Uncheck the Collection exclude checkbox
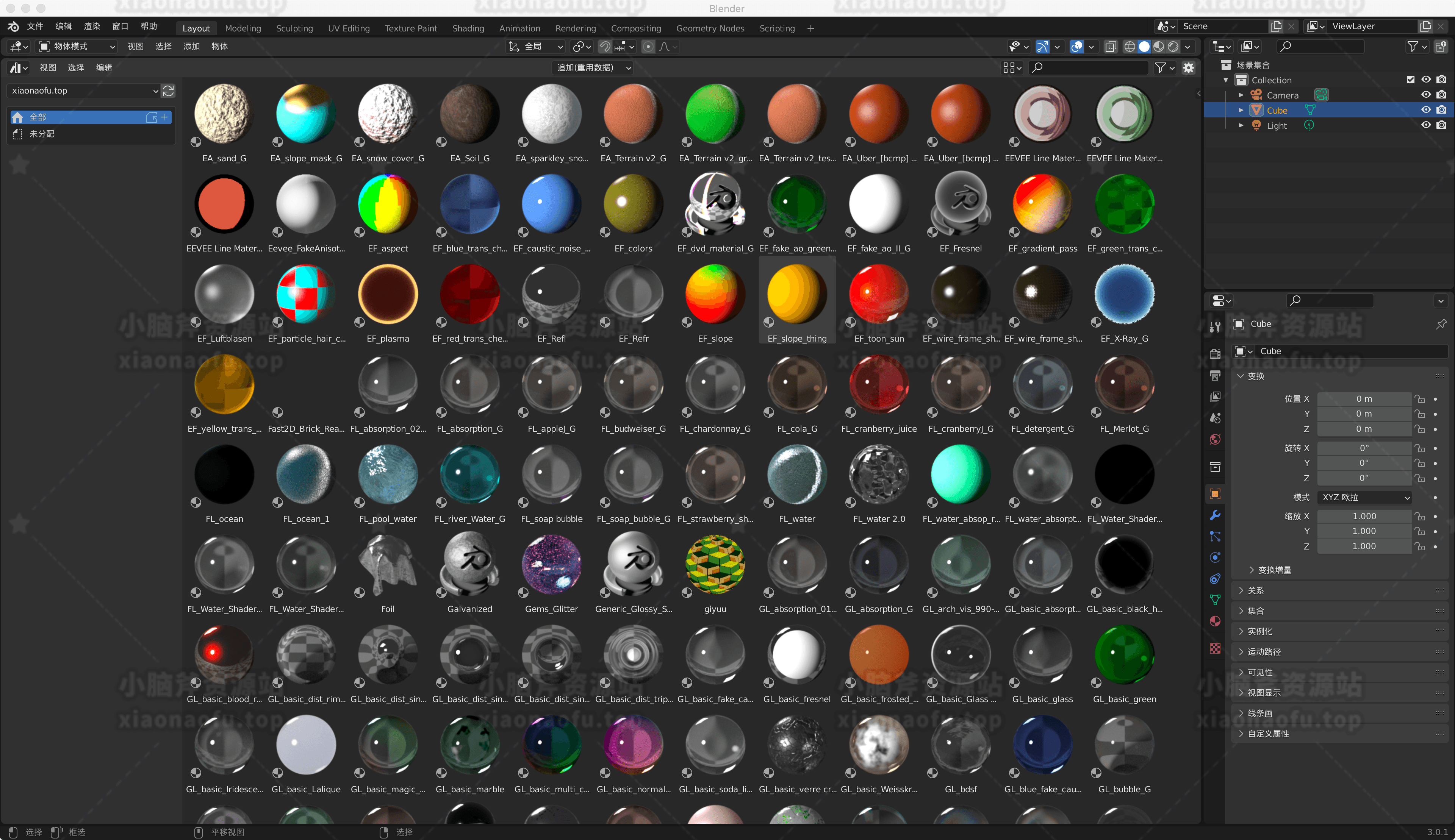Image resolution: width=1455 pixels, height=840 pixels. pyautogui.click(x=1411, y=80)
